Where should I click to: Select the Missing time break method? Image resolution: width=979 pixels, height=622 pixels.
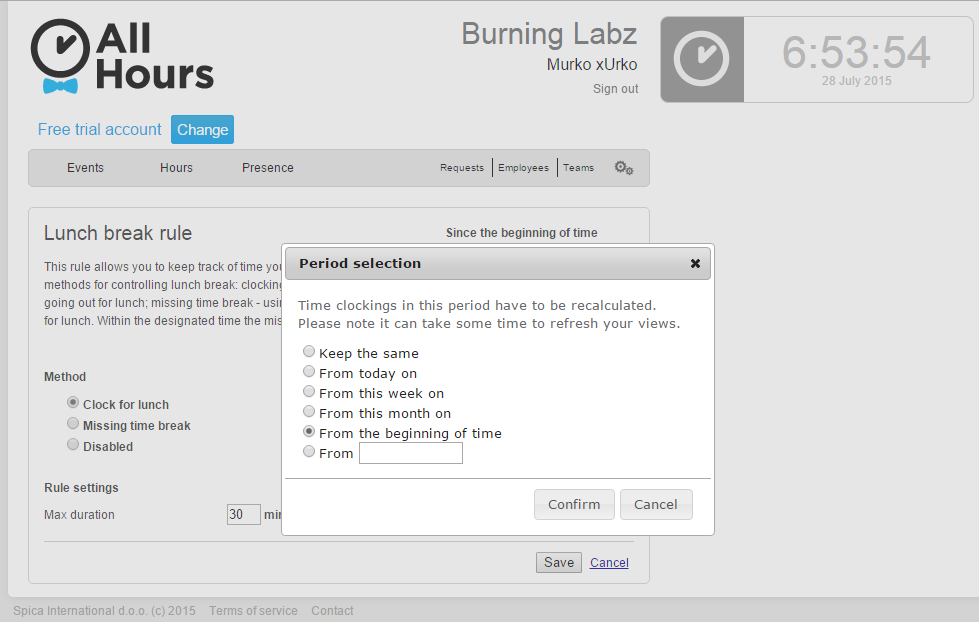(x=73, y=424)
